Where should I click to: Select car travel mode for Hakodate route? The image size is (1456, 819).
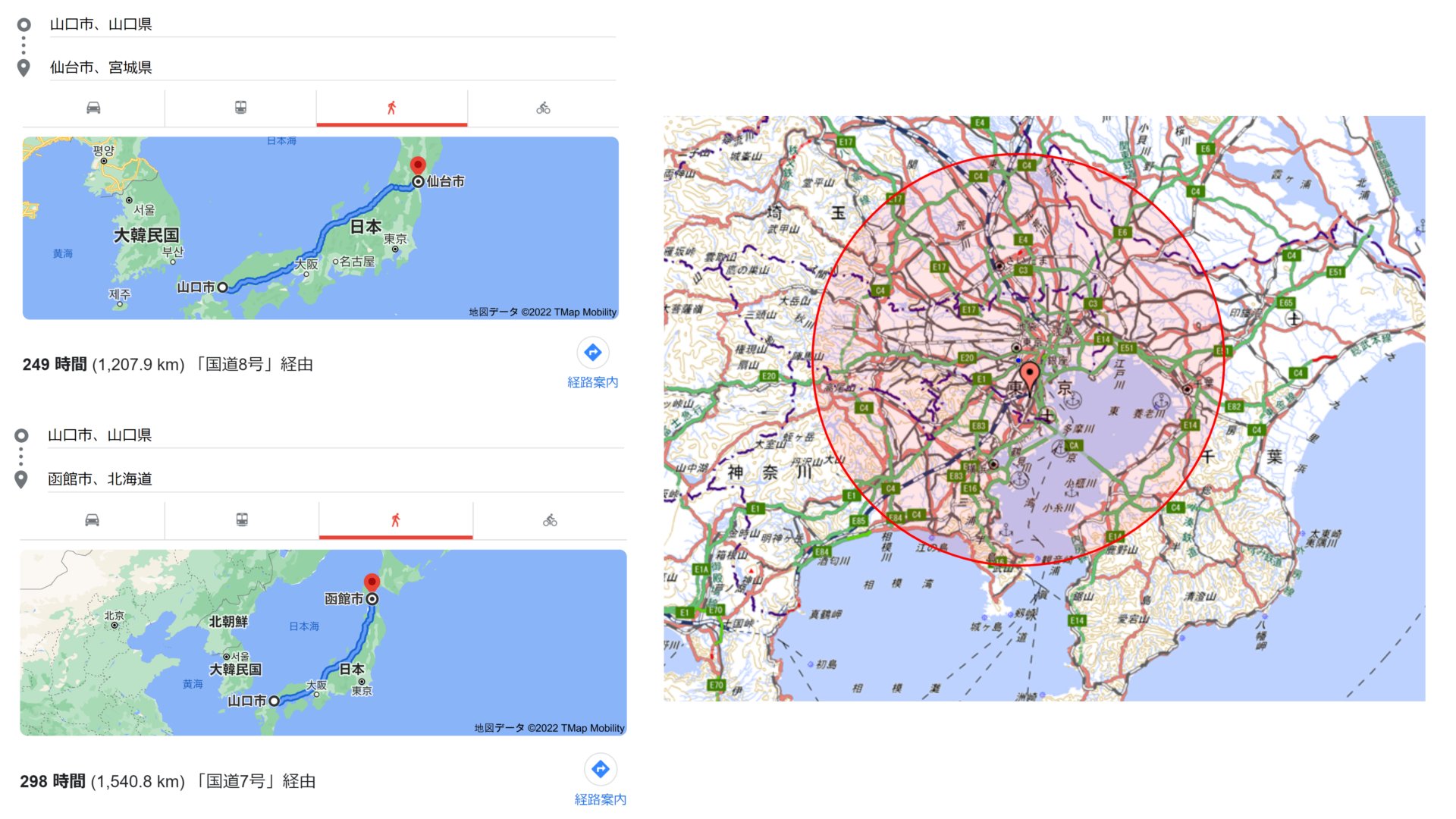coord(92,520)
